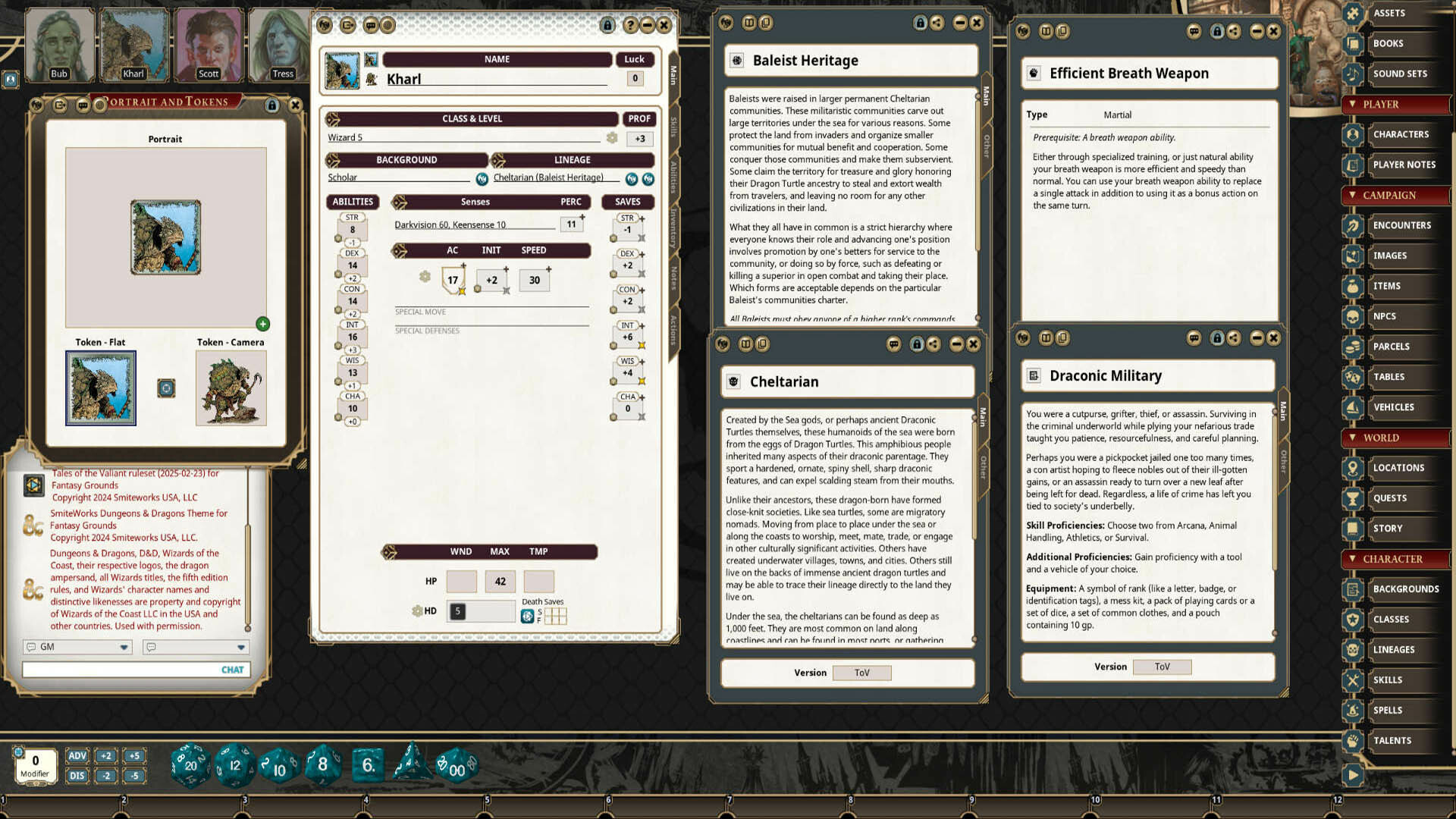Screen dimensions: 1456x819
Task: Open the NPCs list
Action: [x=1384, y=316]
